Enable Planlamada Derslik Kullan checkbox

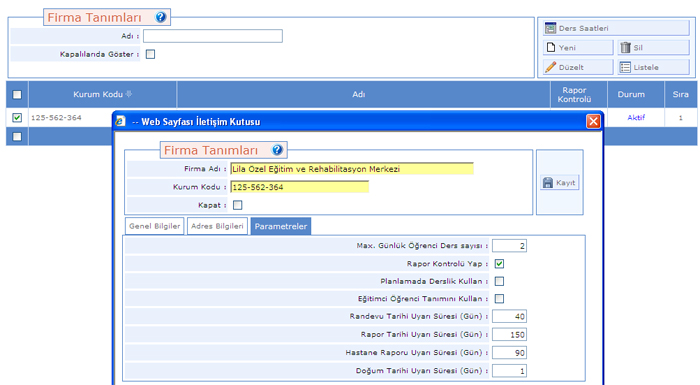[x=499, y=281]
